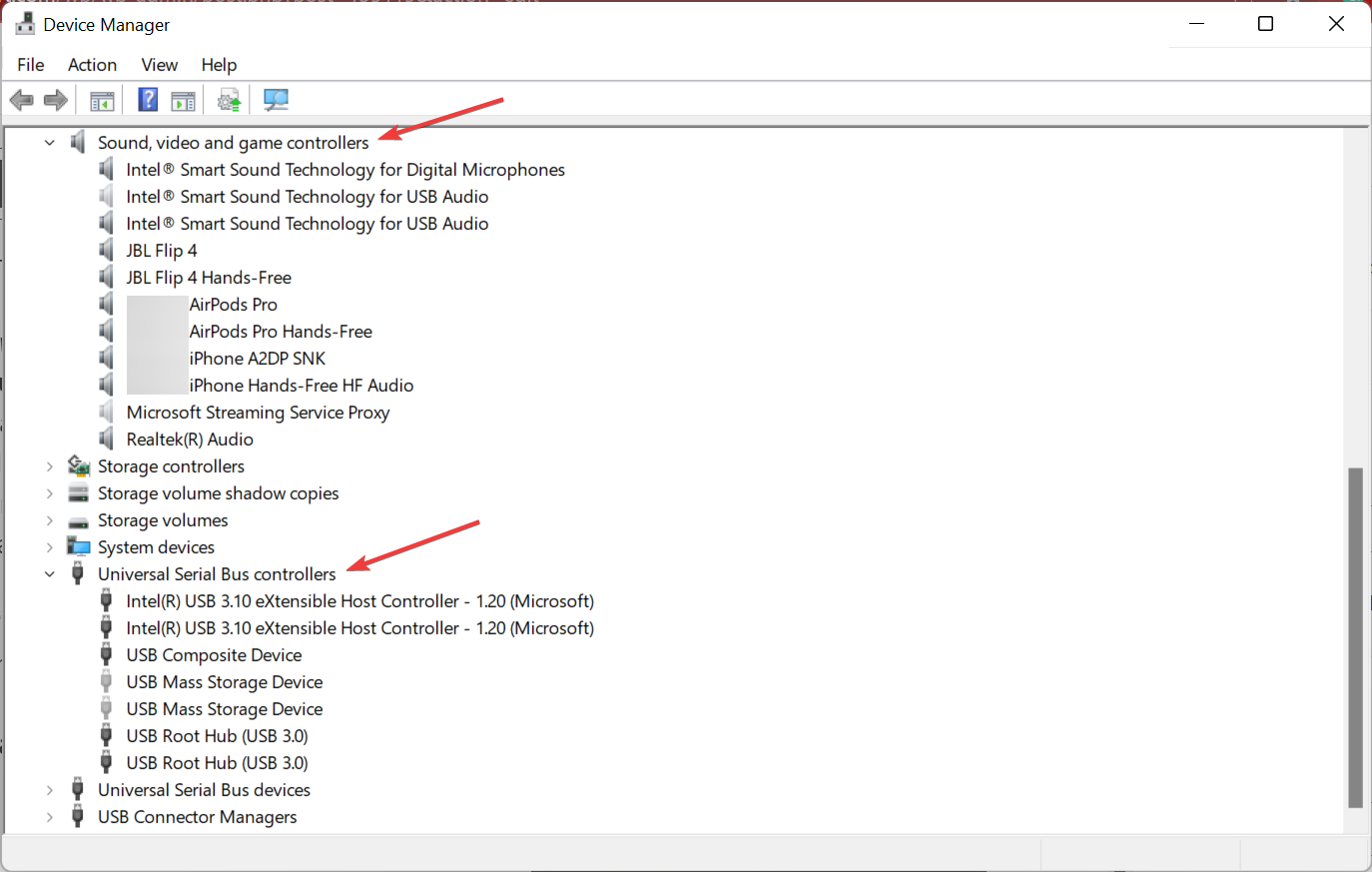1372x872 pixels.
Task: Click the Update device driver toolbar icon
Action: 230,100
